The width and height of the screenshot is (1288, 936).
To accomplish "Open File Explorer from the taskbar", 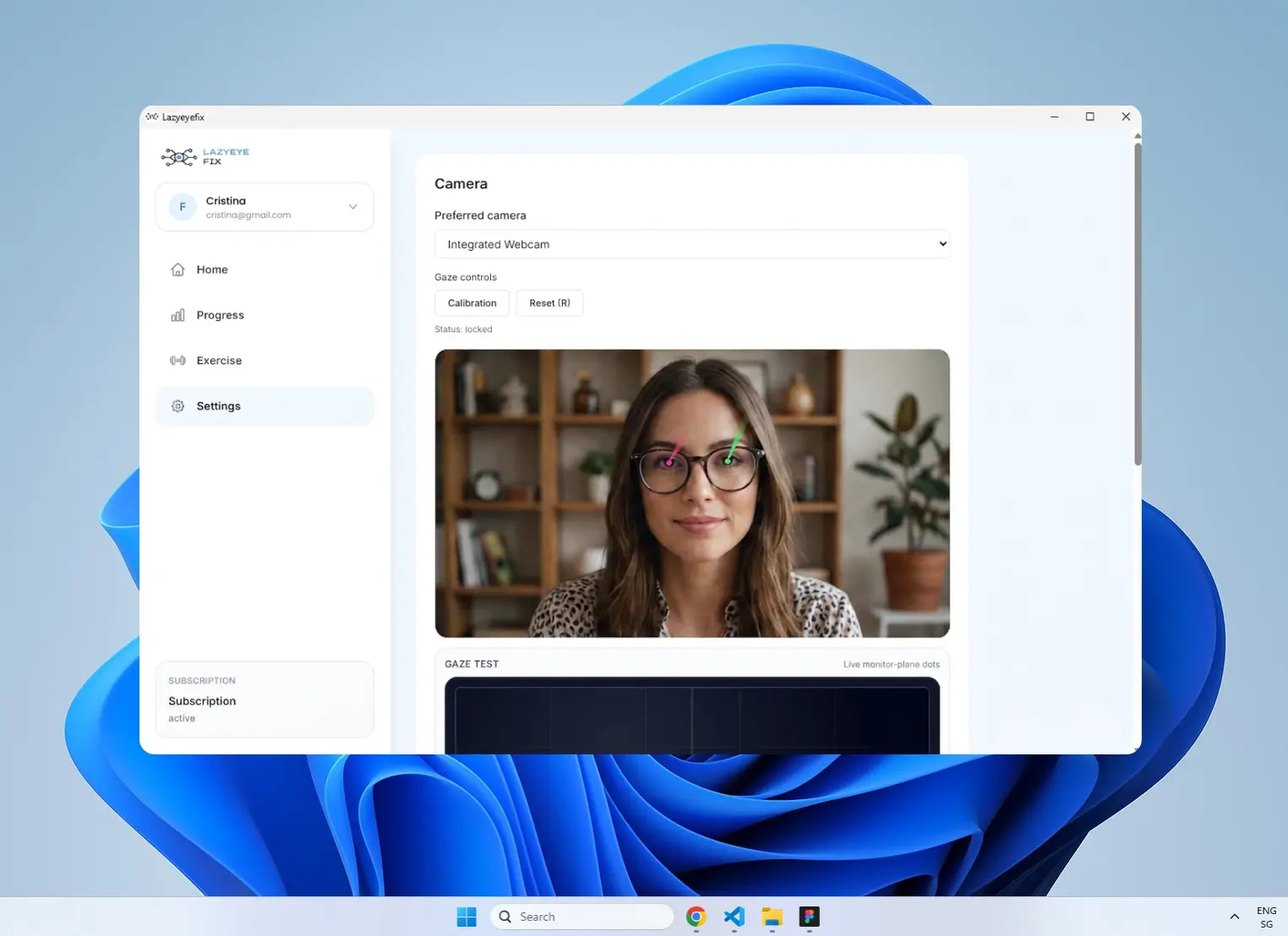I will click(x=771, y=917).
